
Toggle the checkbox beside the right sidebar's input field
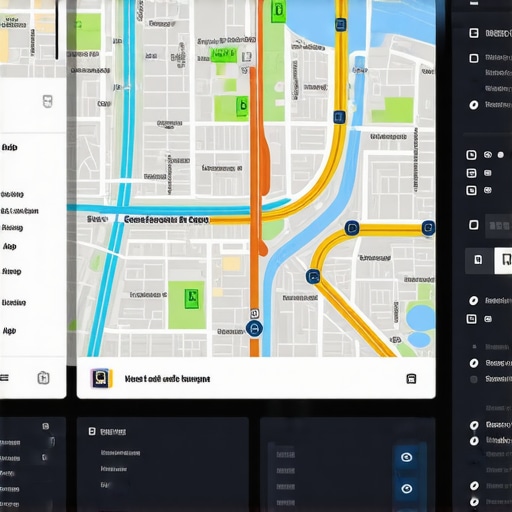coord(474,225)
